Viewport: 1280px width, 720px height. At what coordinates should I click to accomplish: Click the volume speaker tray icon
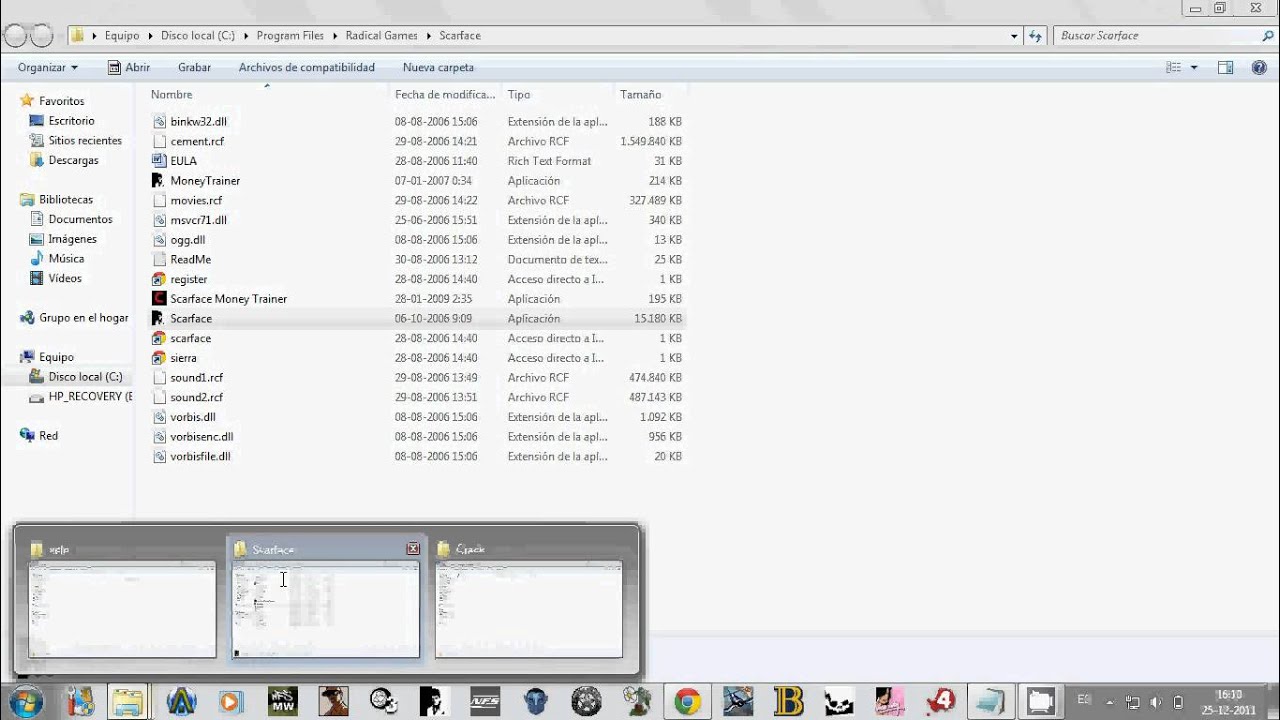click(1156, 702)
